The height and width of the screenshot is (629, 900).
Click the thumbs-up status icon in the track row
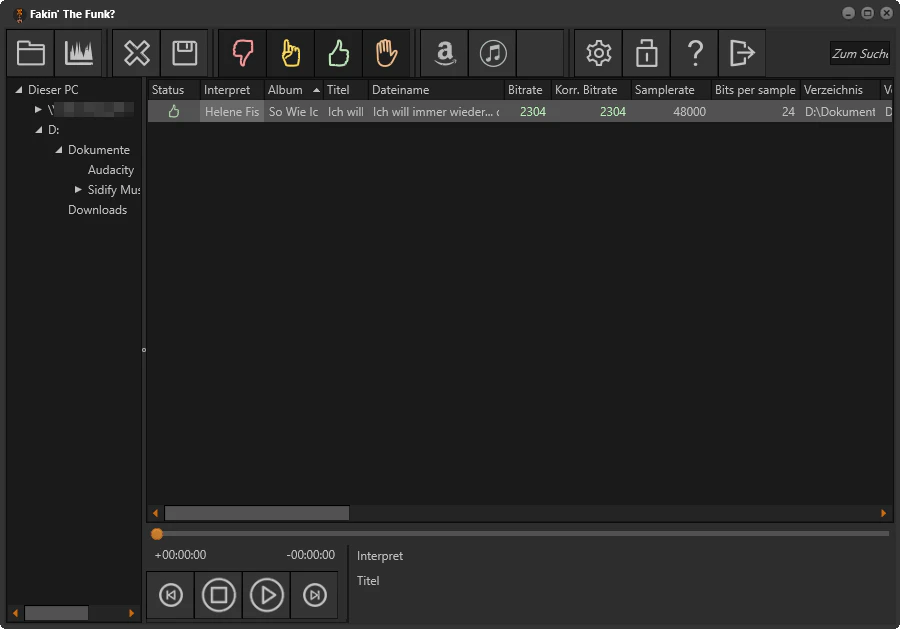pyautogui.click(x=173, y=112)
